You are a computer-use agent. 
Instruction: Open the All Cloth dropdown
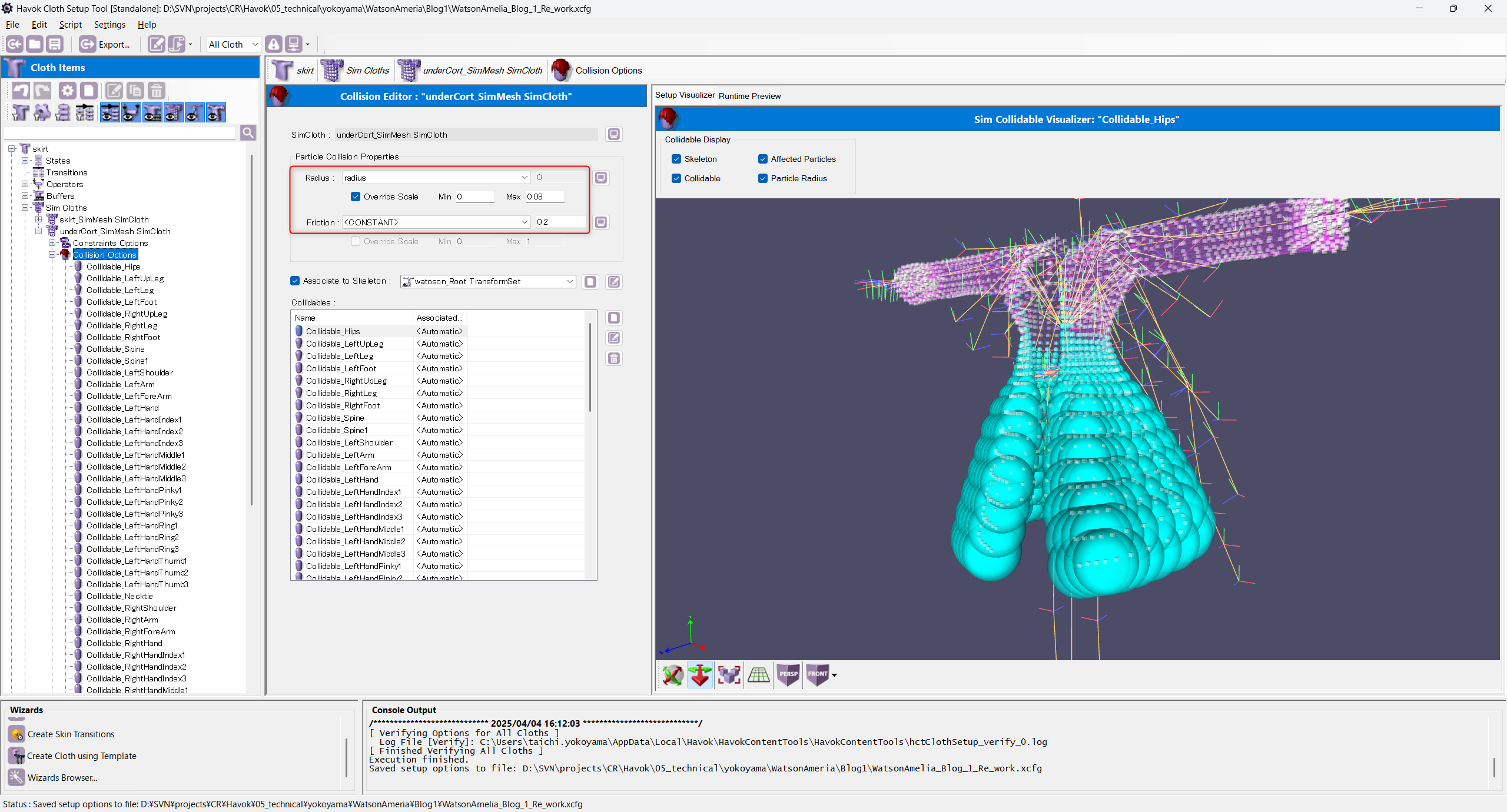click(x=234, y=44)
